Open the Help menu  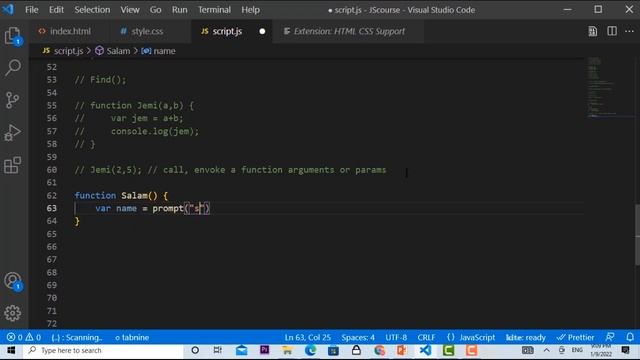coord(250,9)
